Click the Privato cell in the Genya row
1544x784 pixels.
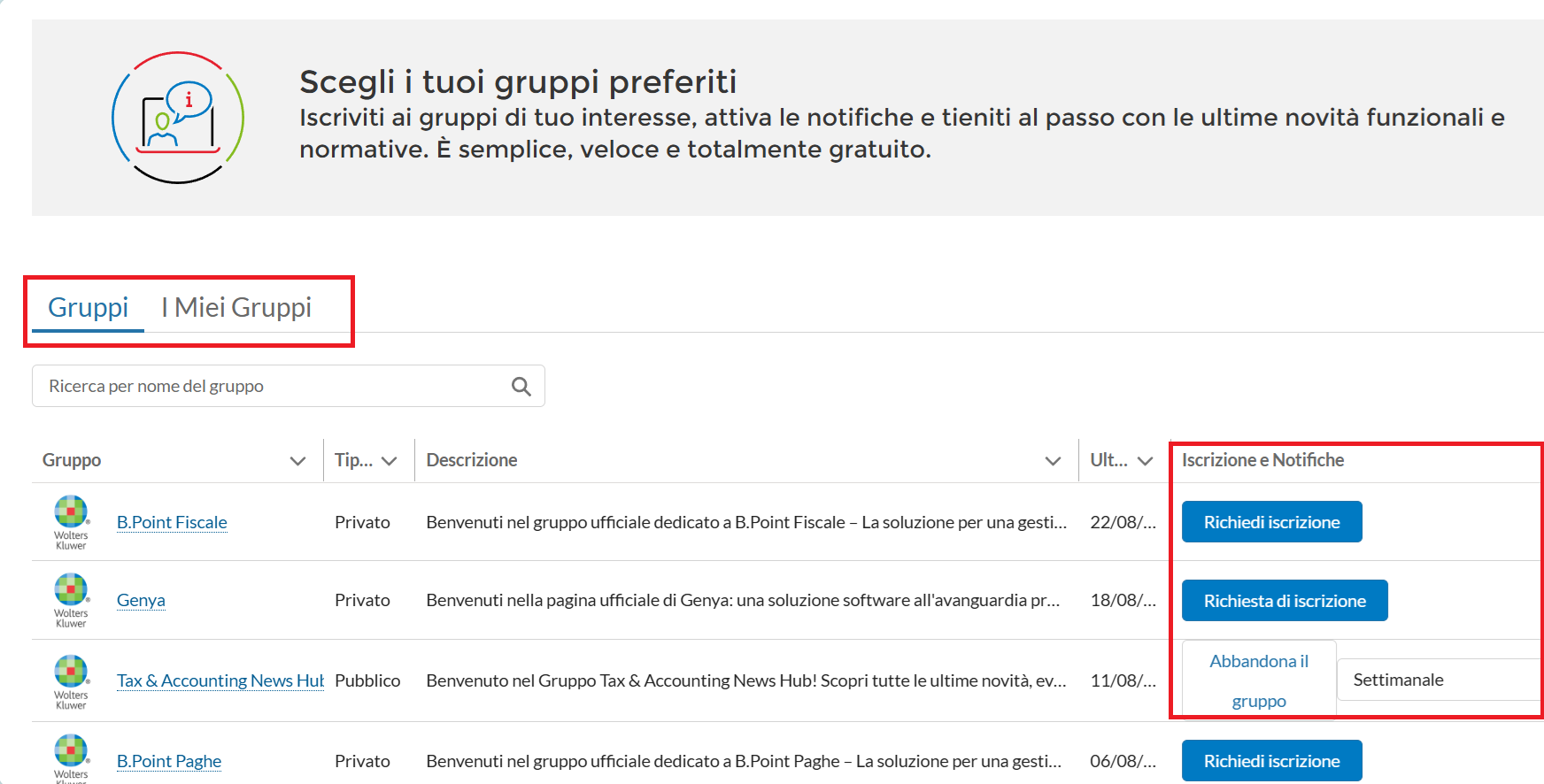point(362,600)
